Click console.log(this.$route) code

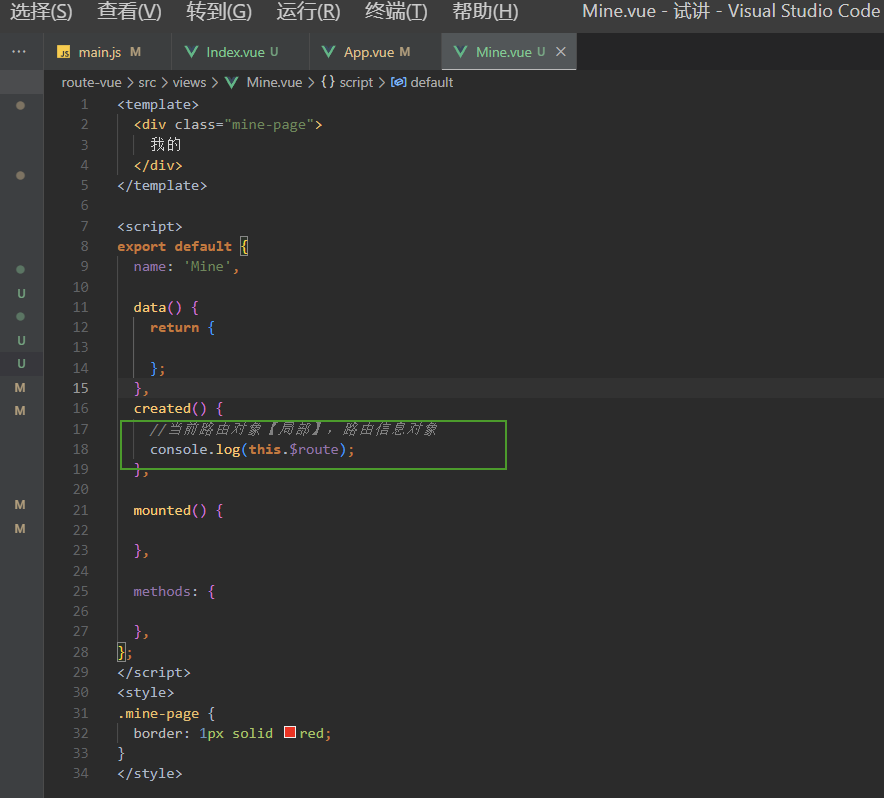[252, 449]
